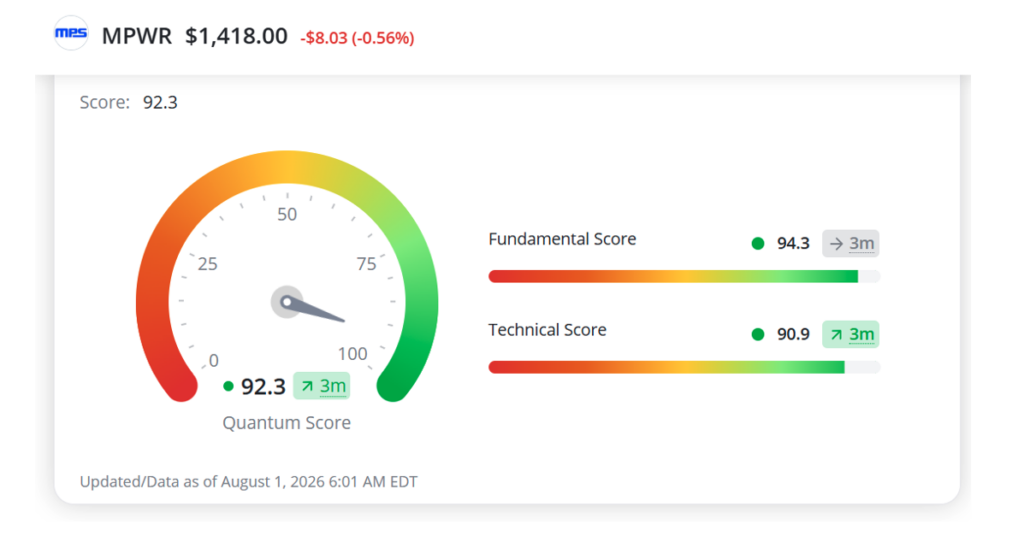The image size is (1024, 542).
Task: Open the Fundamental Score 3m trend badge
Action: tap(850, 244)
